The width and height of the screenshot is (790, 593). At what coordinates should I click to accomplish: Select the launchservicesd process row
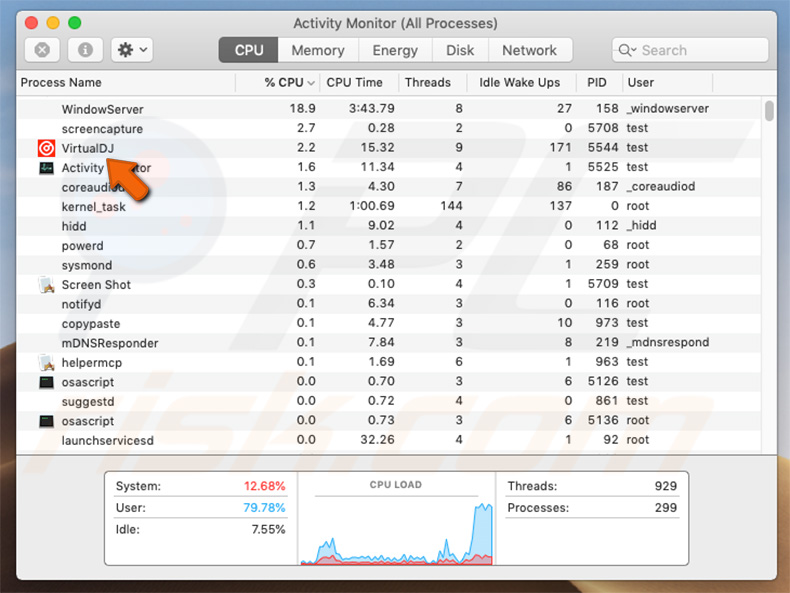(389, 440)
